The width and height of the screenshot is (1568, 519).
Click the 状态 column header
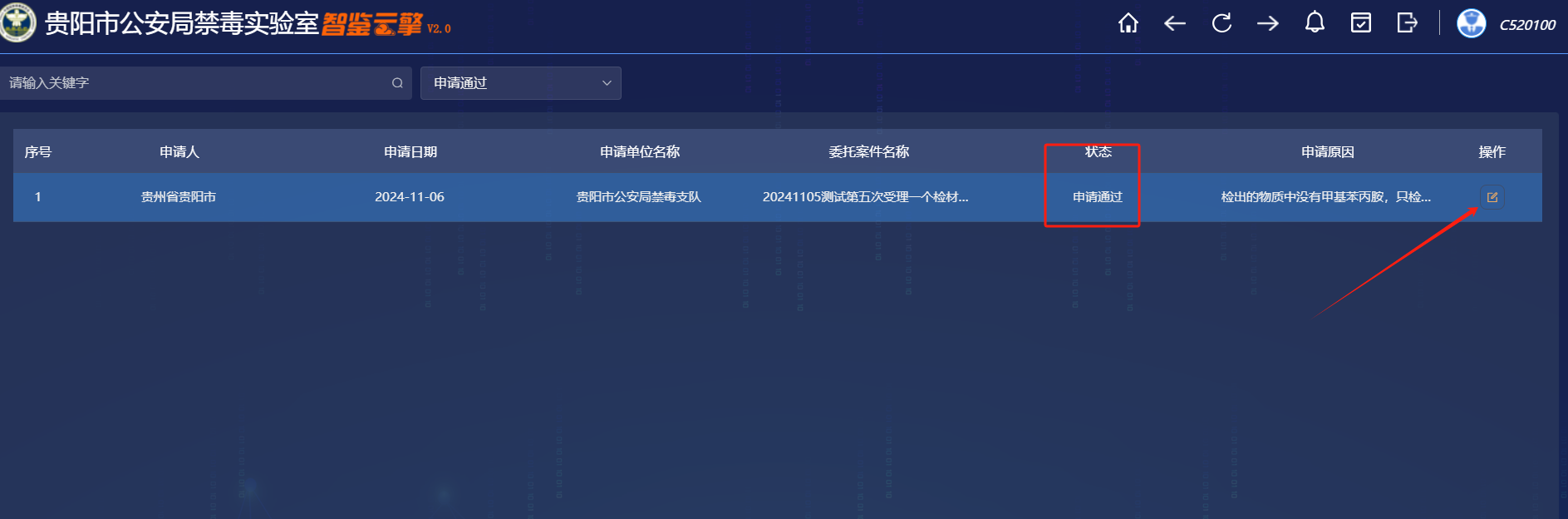pyautogui.click(x=1098, y=151)
